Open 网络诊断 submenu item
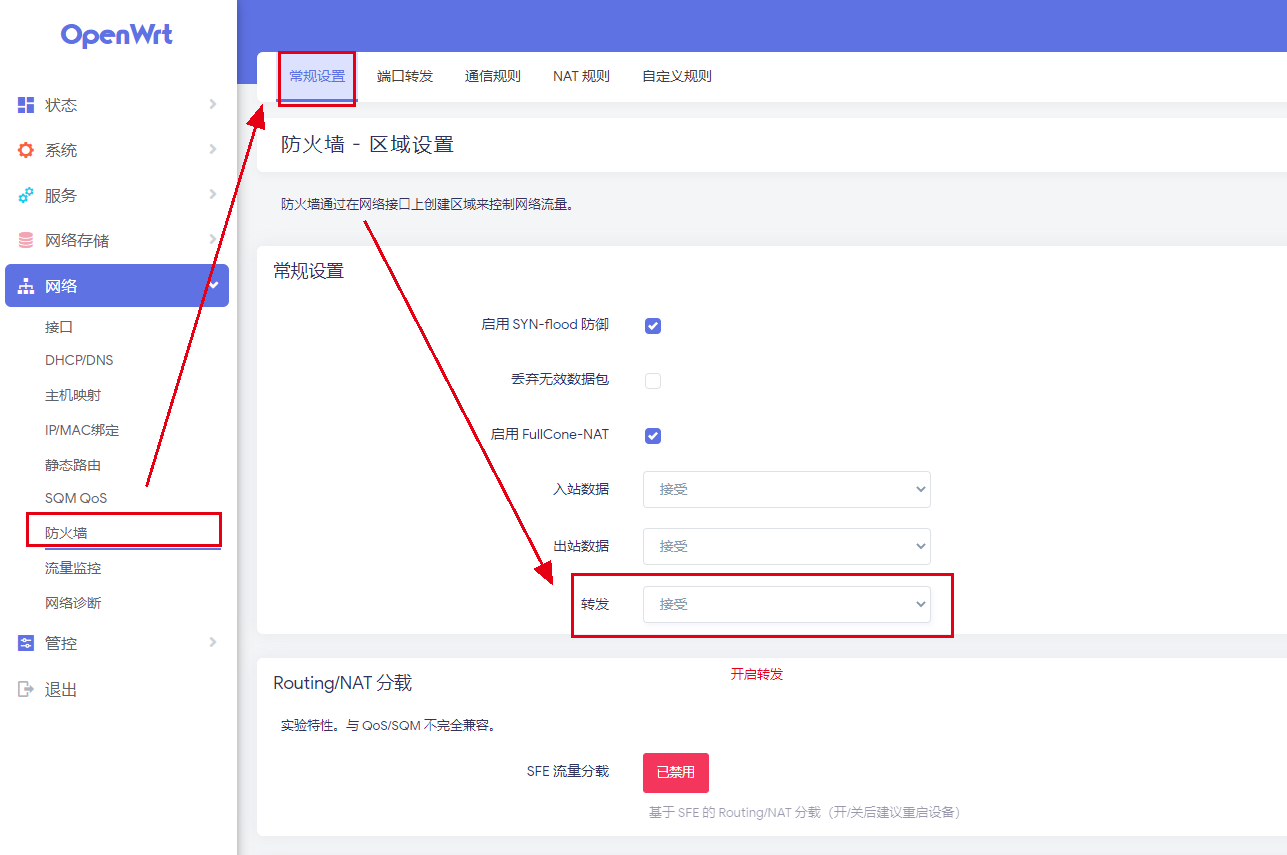Viewport: 1287px width, 855px height. [73, 603]
